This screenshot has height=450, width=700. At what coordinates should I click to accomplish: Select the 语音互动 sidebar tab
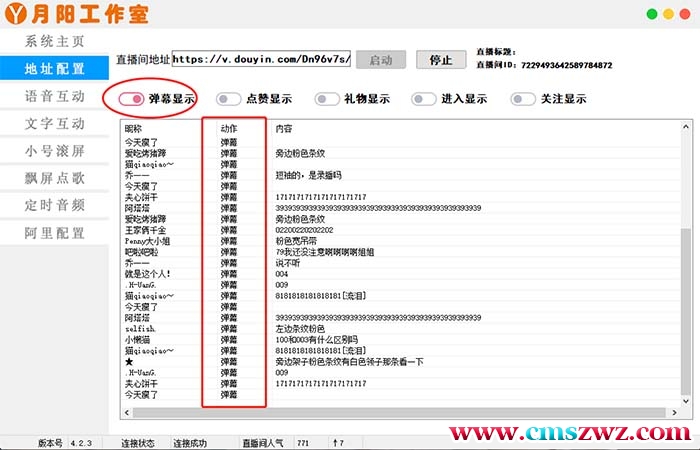[55, 97]
